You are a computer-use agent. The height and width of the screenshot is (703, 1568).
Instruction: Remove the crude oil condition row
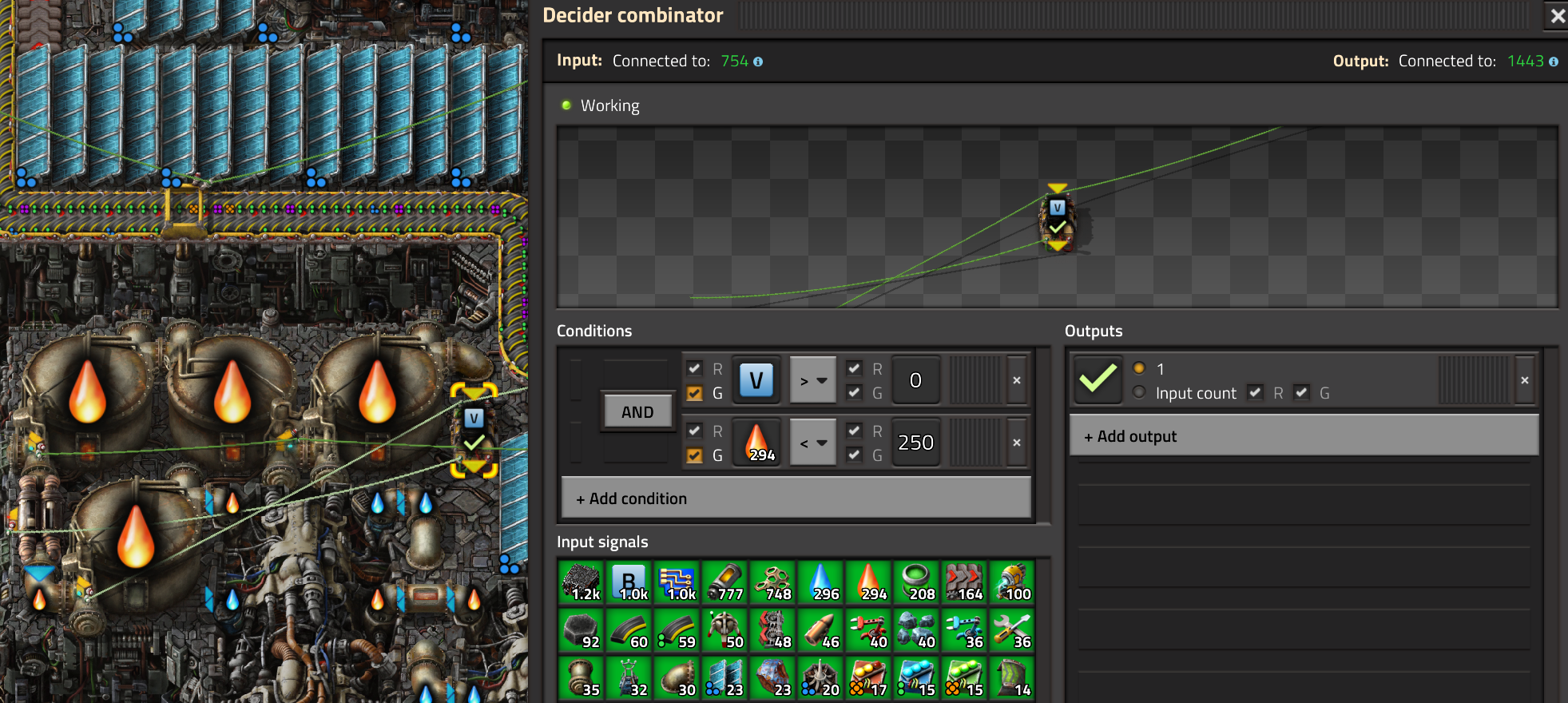tap(1017, 443)
